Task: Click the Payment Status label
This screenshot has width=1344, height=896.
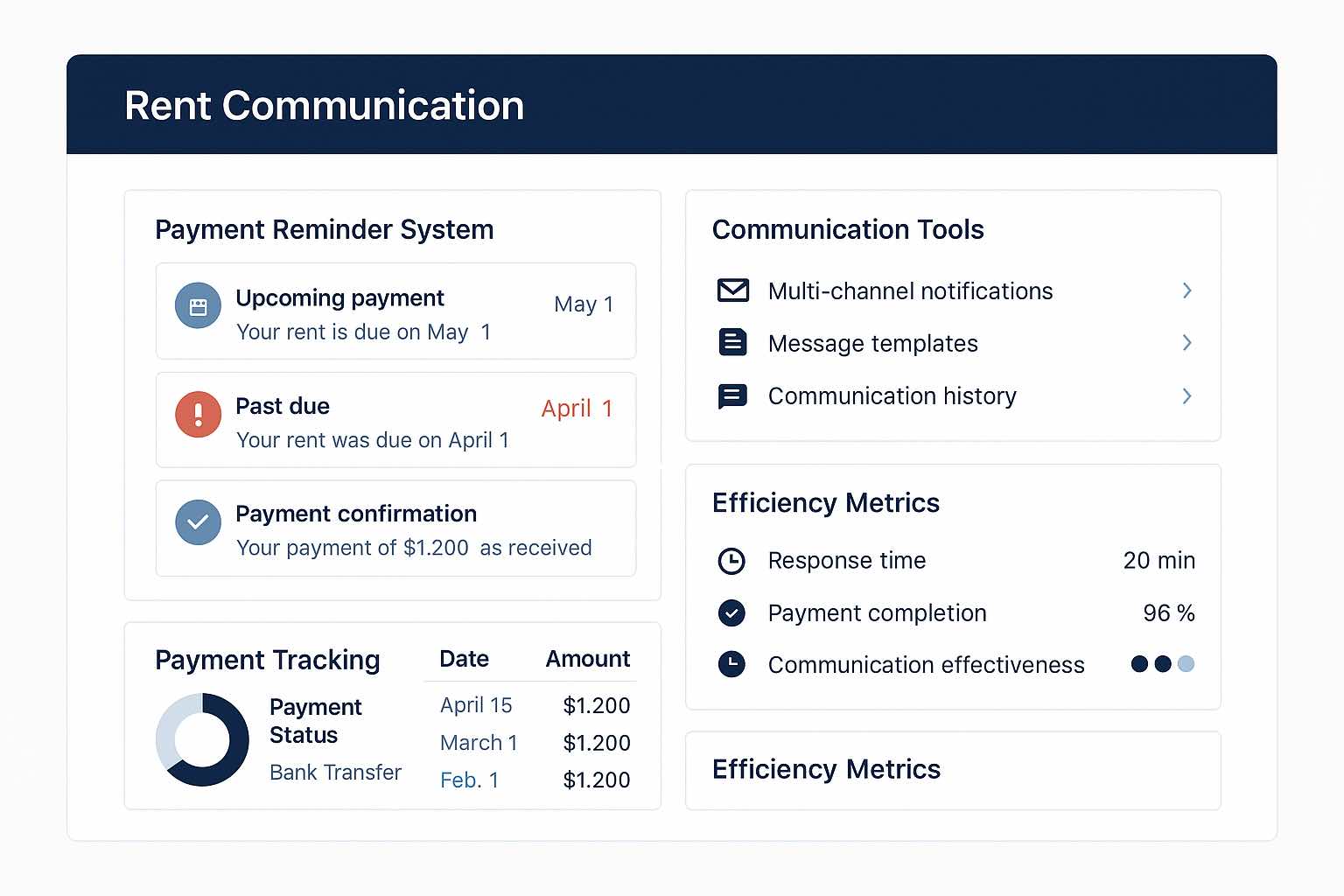Action: coord(315,720)
